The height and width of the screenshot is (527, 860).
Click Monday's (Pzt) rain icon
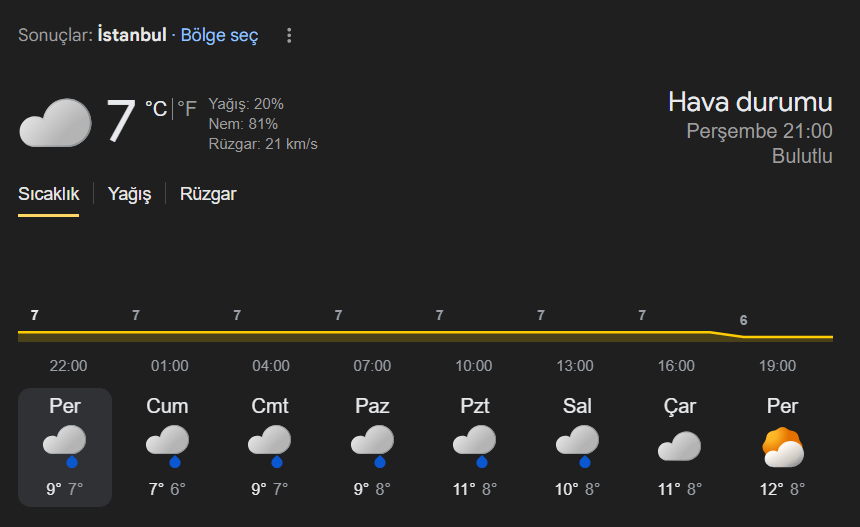pyautogui.click(x=474, y=445)
